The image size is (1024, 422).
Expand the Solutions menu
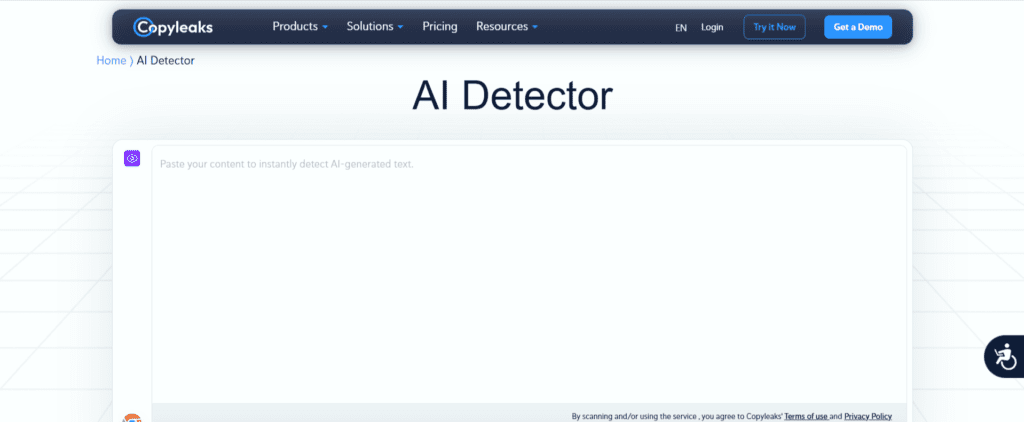click(375, 27)
